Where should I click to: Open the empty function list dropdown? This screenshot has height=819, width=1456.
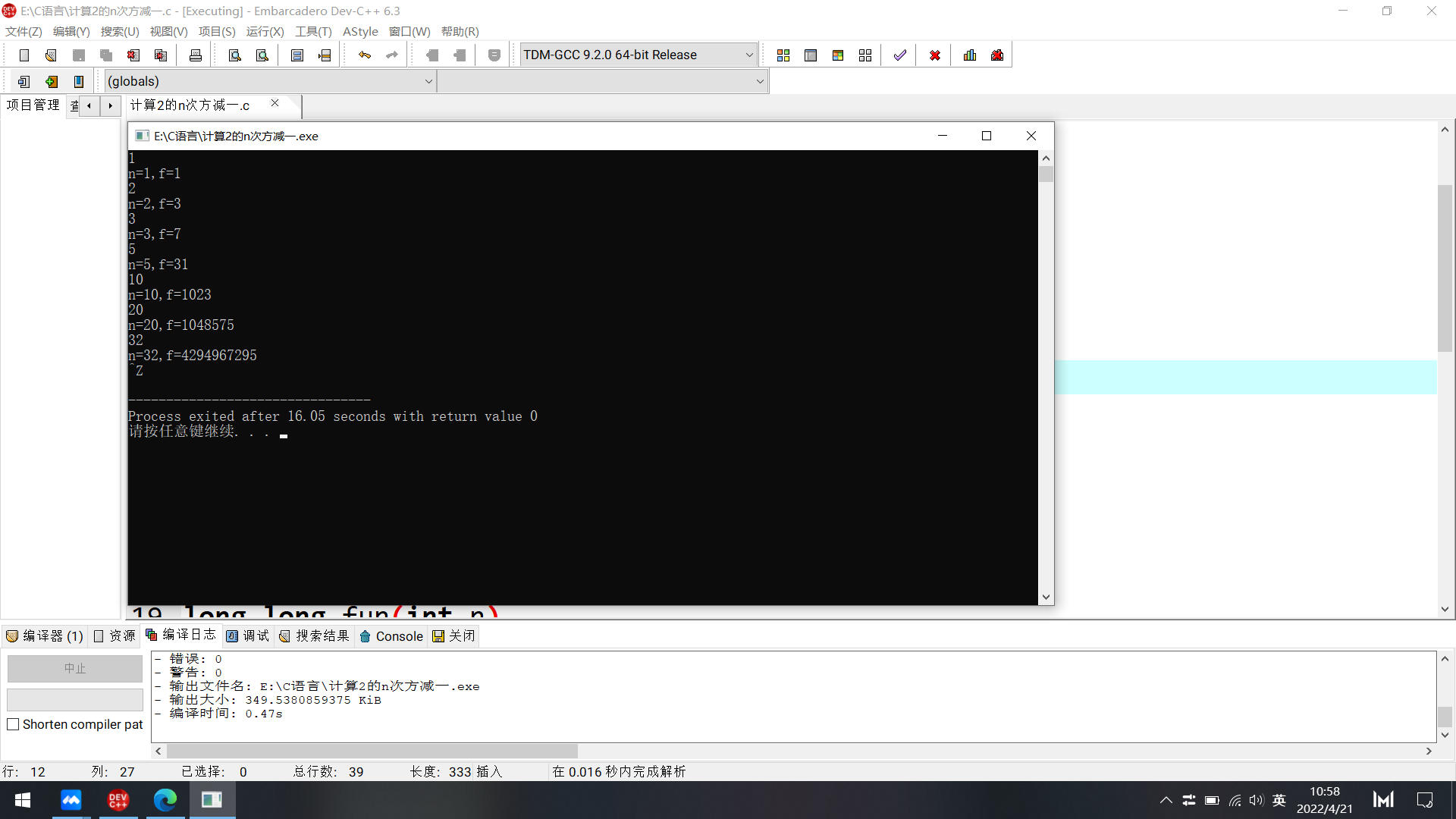760,82
